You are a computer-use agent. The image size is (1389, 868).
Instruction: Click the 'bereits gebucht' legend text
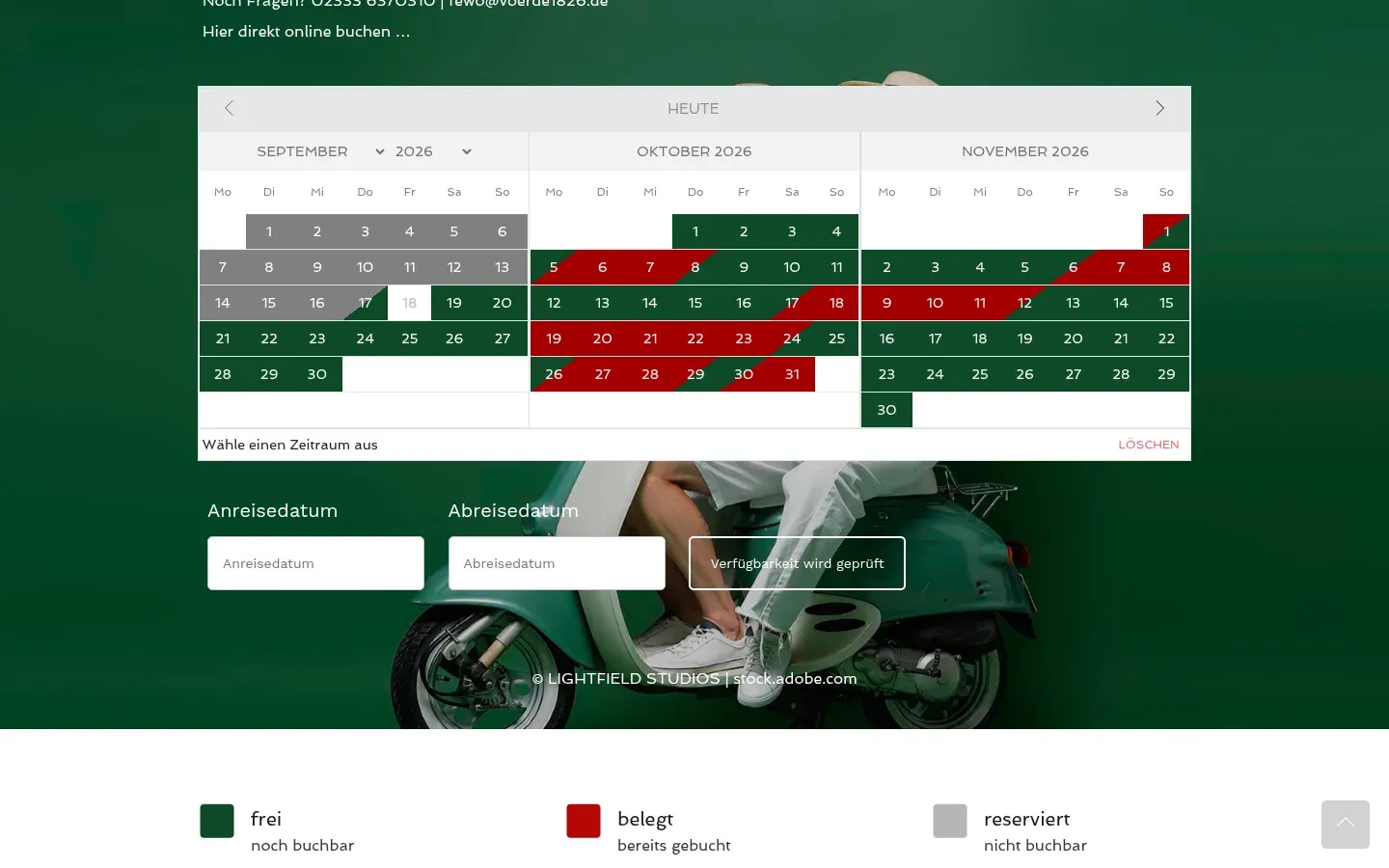tap(674, 846)
